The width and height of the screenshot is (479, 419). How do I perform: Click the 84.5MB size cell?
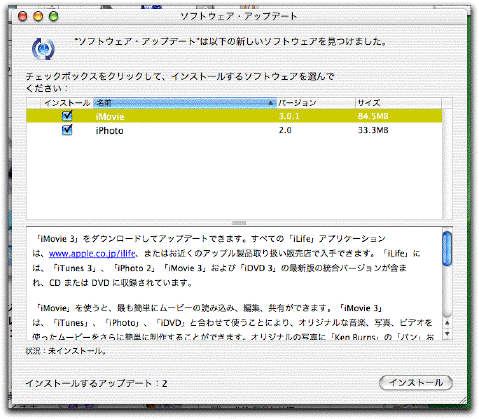pos(373,116)
